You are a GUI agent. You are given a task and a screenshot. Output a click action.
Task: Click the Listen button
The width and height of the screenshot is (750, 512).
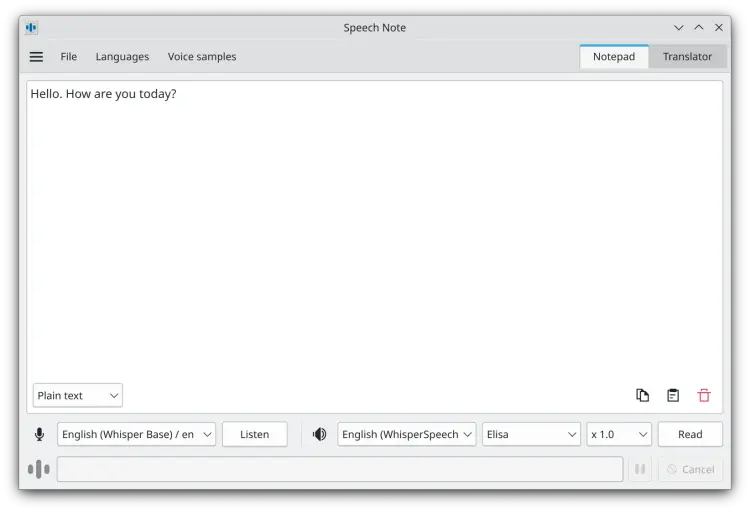pos(254,434)
